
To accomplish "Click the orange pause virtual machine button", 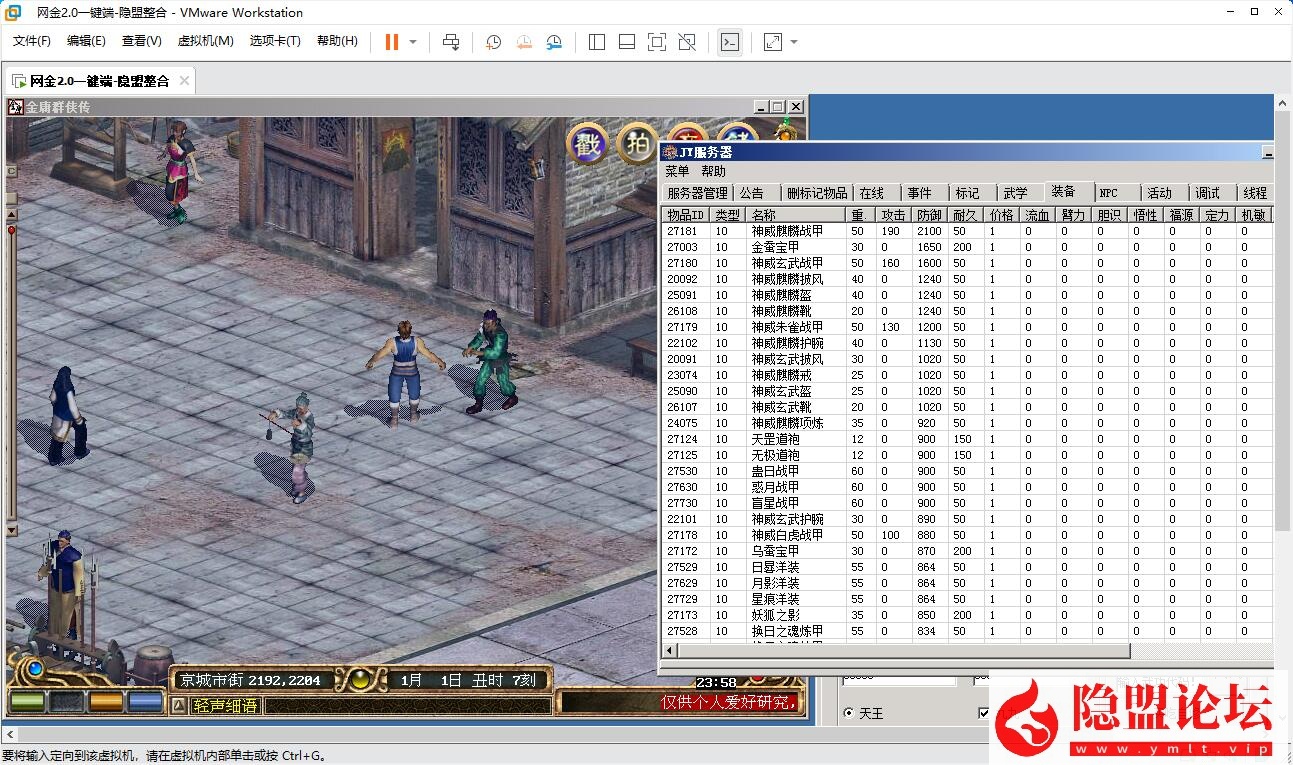I will [391, 42].
